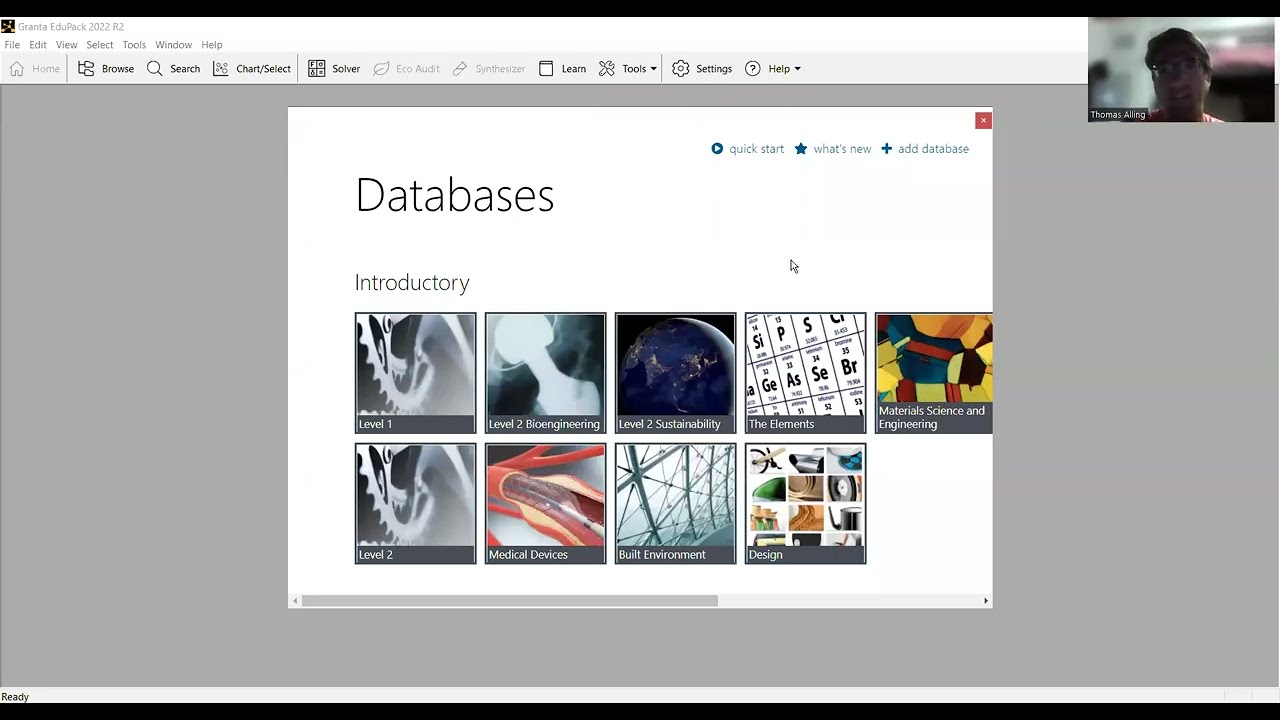Open the Edit menu
The height and width of the screenshot is (720, 1280).
[x=38, y=45]
